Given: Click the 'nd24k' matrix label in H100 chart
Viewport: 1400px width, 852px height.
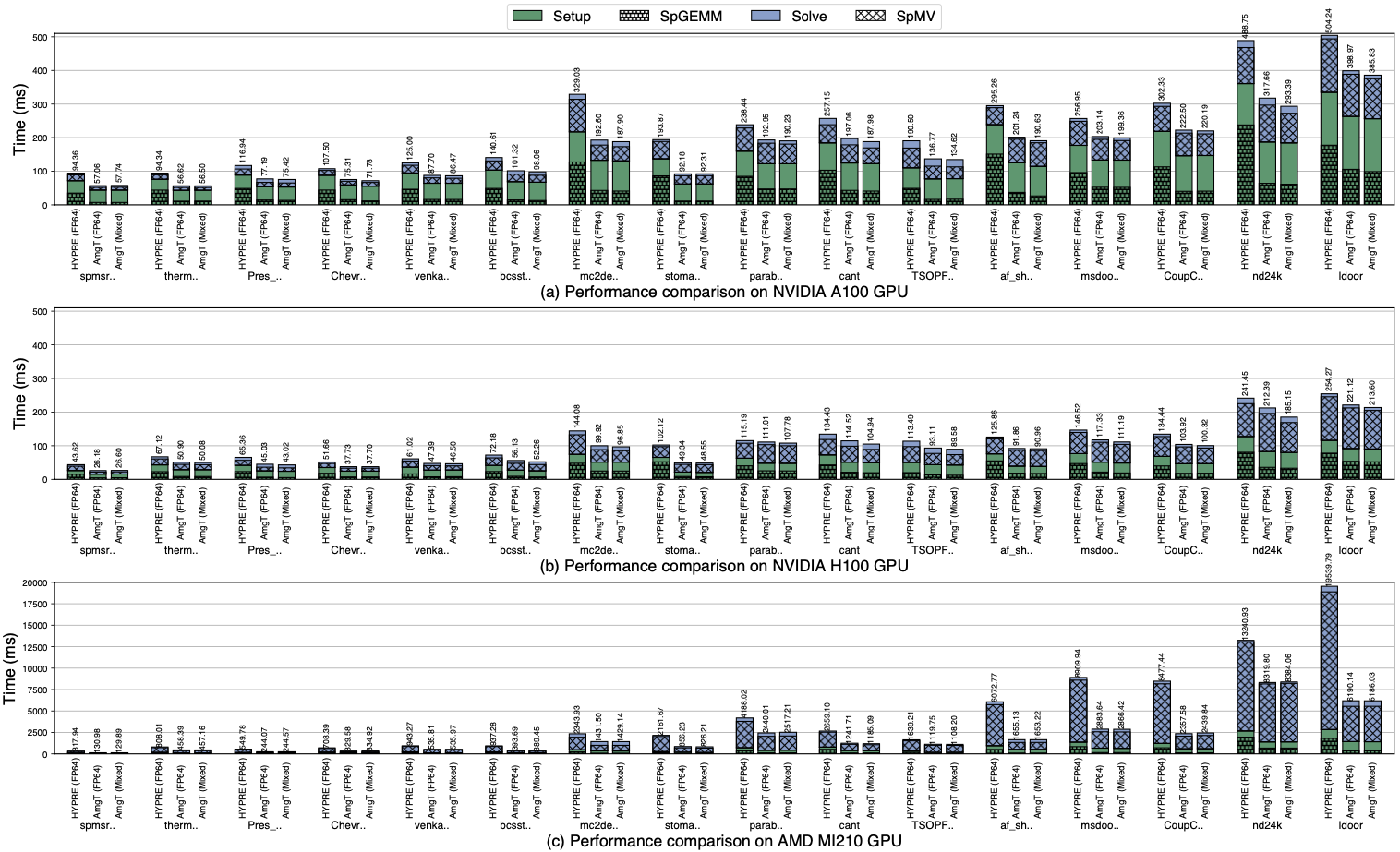Looking at the screenshot, I should click(x=1263, y=550).
